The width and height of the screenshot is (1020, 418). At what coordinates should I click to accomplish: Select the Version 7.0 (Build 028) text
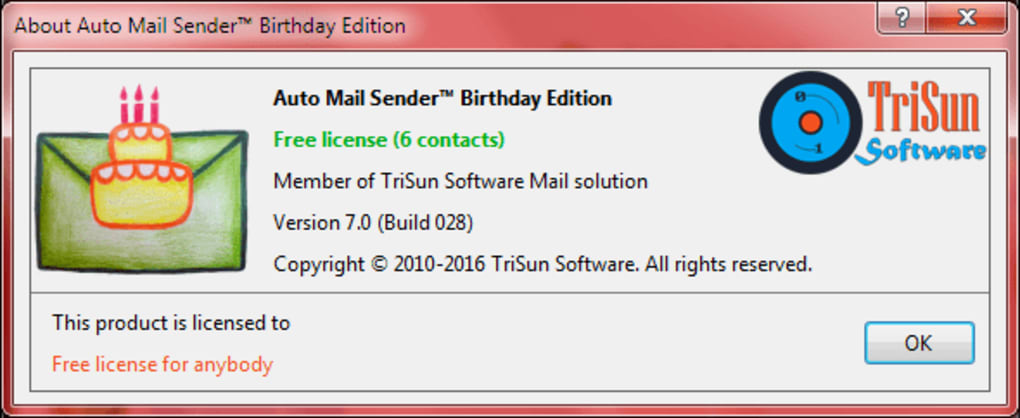(x=373, y=222)
